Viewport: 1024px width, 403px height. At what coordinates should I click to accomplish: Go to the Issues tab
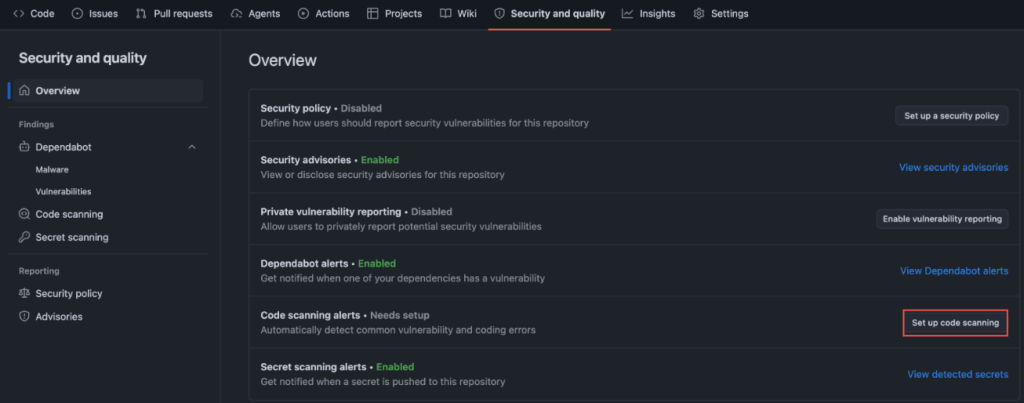click(x=96, y=13)
